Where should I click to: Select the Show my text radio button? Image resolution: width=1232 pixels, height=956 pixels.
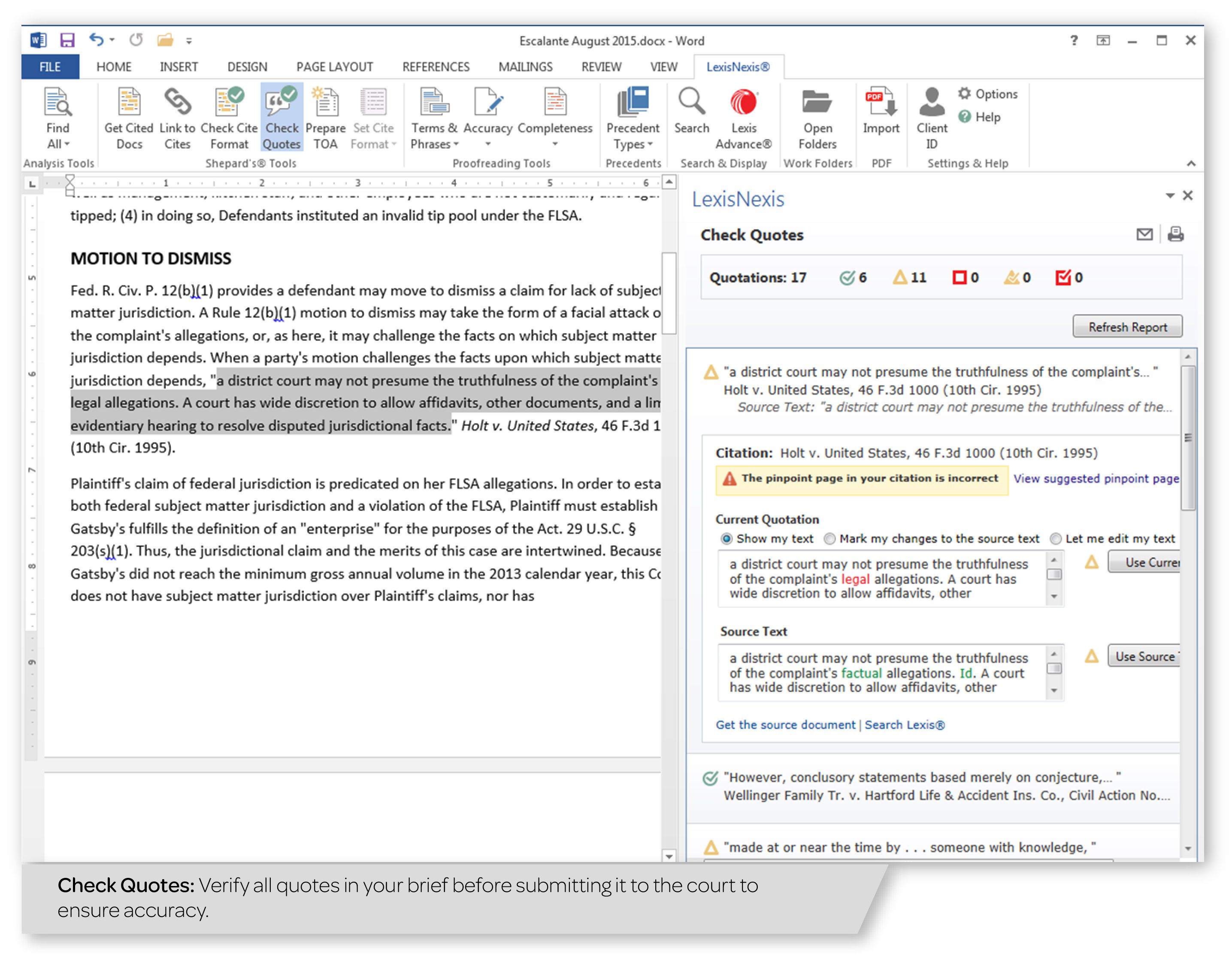726,538
